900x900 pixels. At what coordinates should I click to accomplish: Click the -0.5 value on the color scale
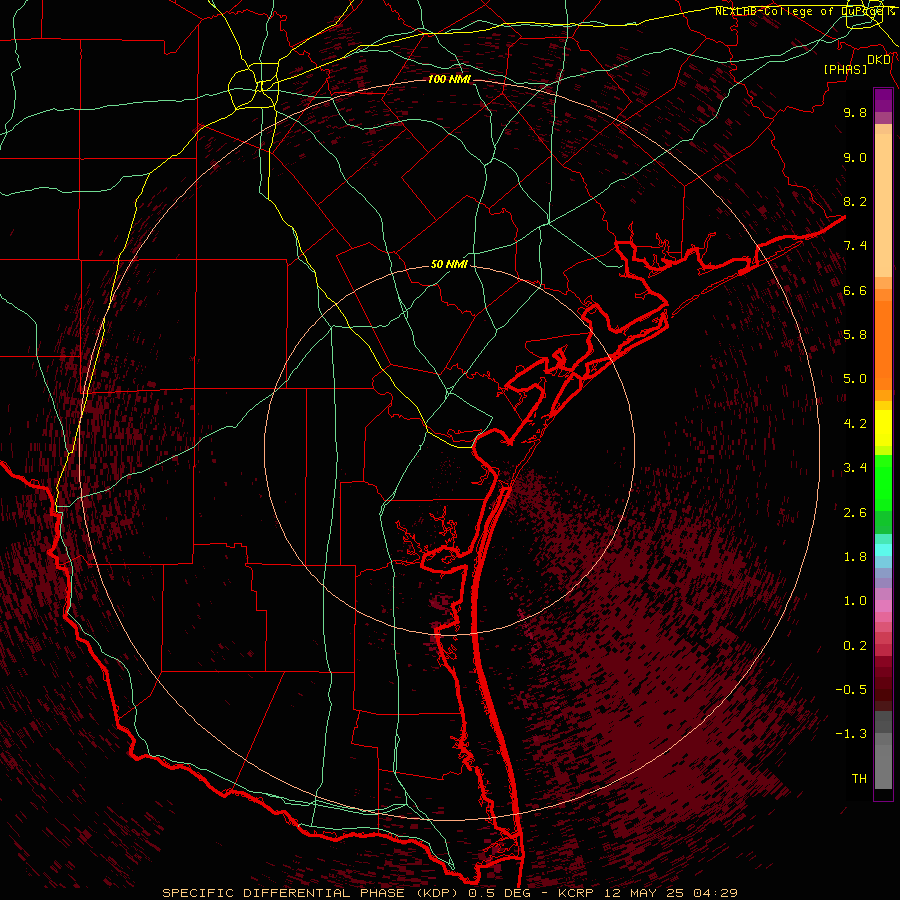[x=851, y=690]
